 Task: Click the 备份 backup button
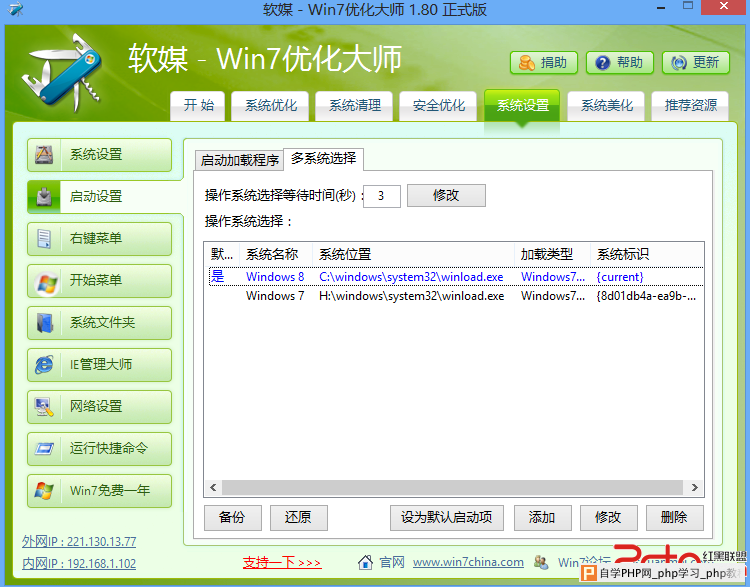[232, 518]
